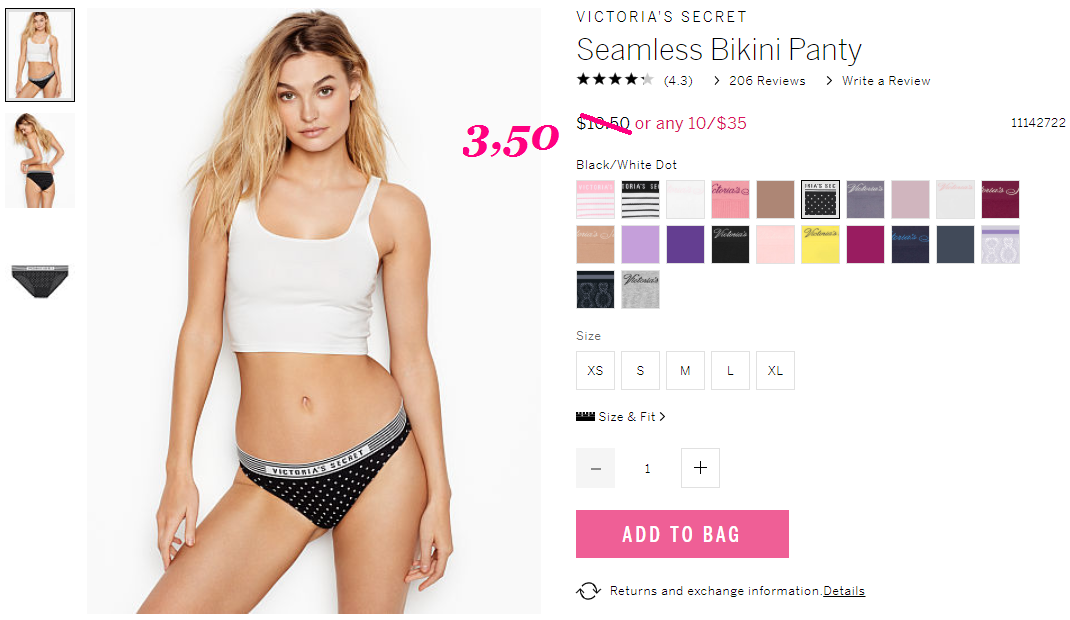Select size XS

595,370
